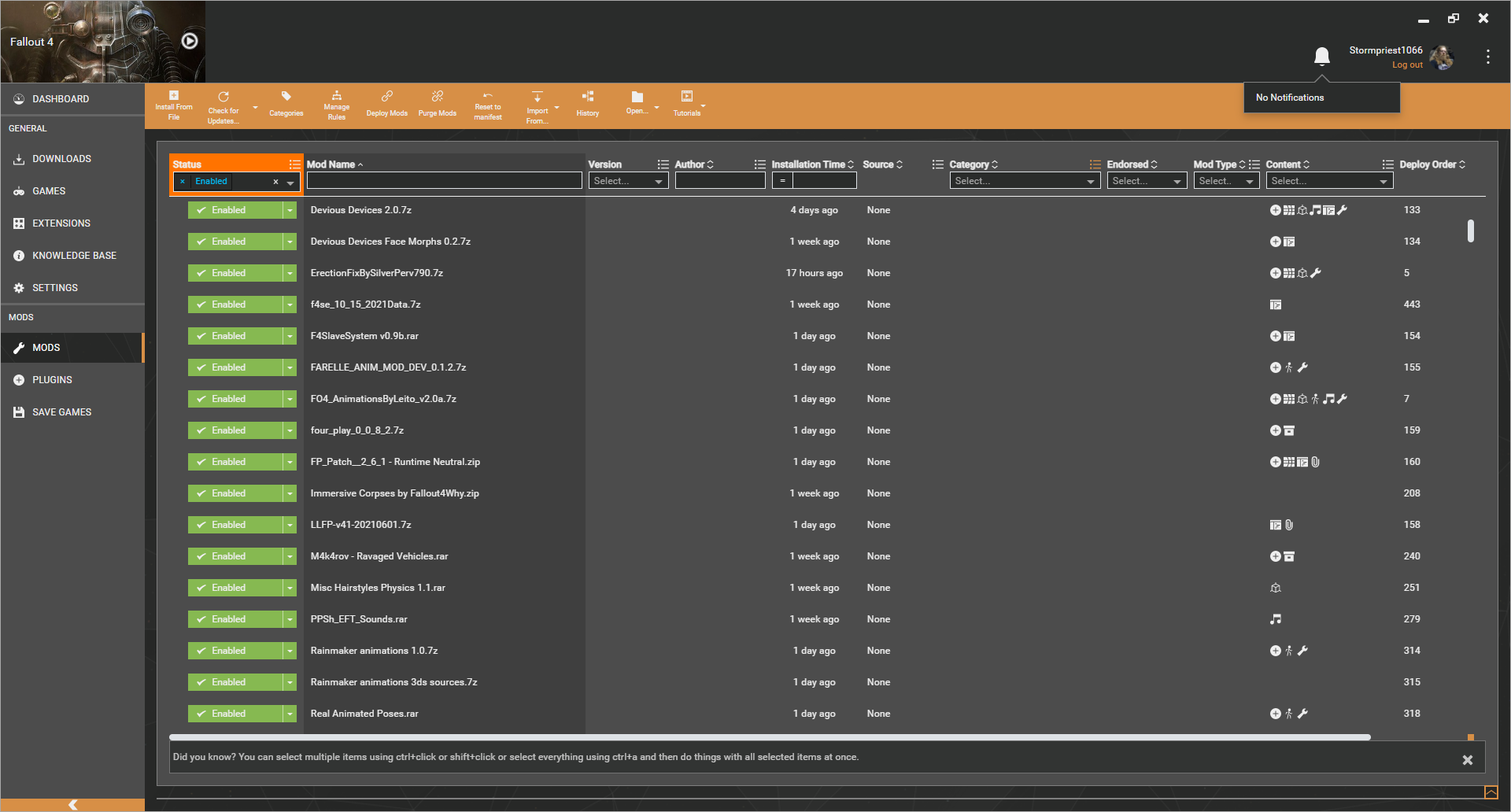The image size is (1511, 812).
Task: Open notifications bell icon
Action: click(1322, 56)
